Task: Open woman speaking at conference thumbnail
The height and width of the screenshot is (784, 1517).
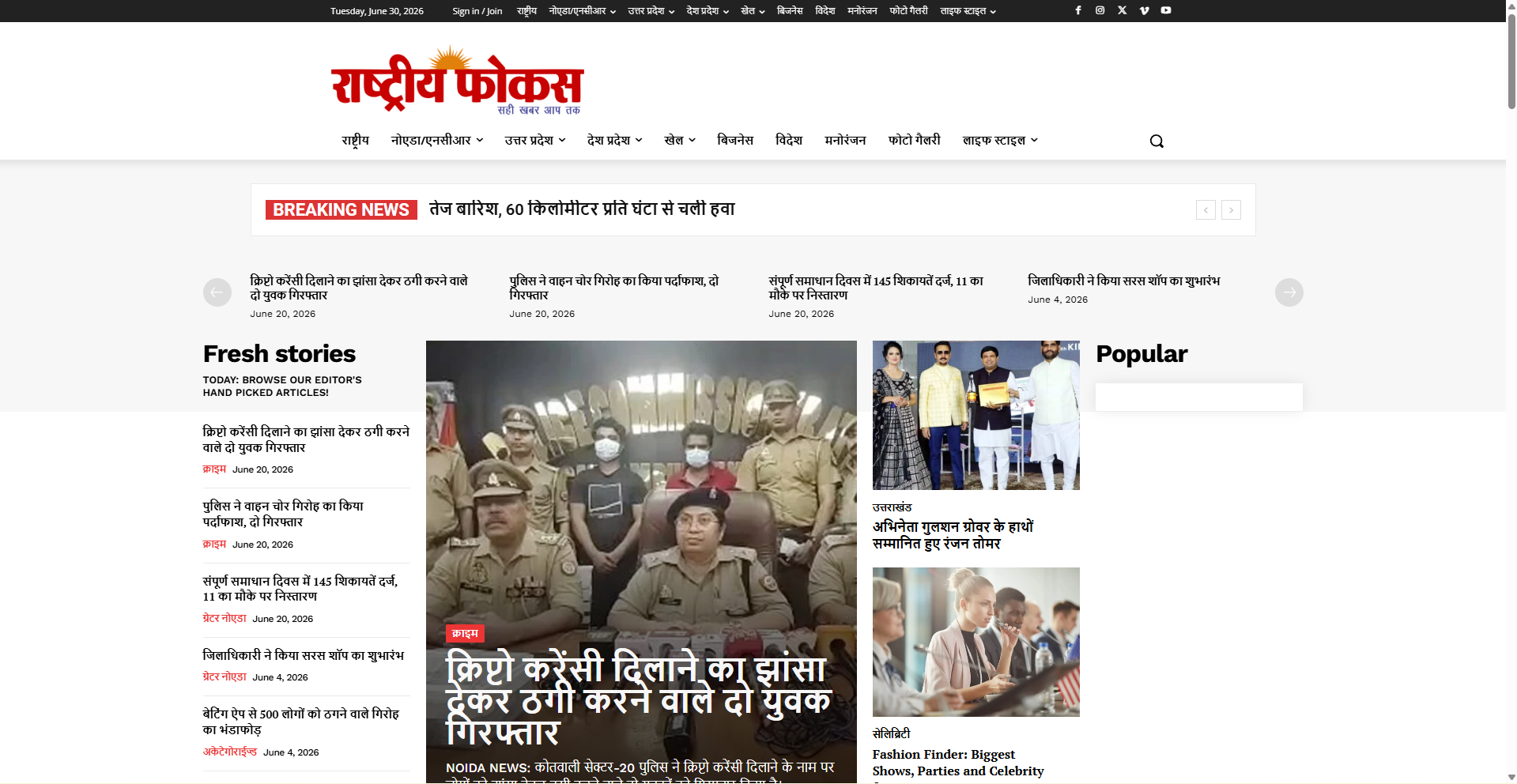Action: click(x=976, y=642)
